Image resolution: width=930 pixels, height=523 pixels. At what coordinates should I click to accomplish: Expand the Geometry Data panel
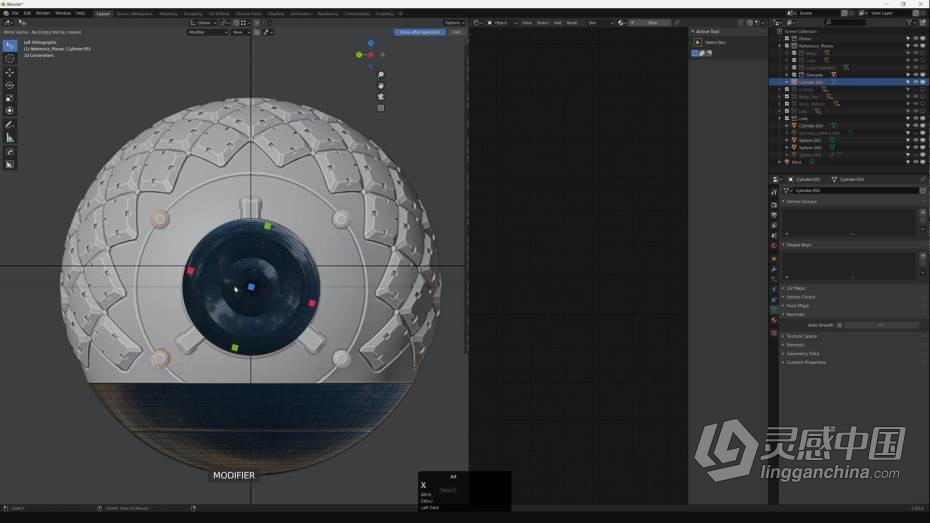(802, 353)
